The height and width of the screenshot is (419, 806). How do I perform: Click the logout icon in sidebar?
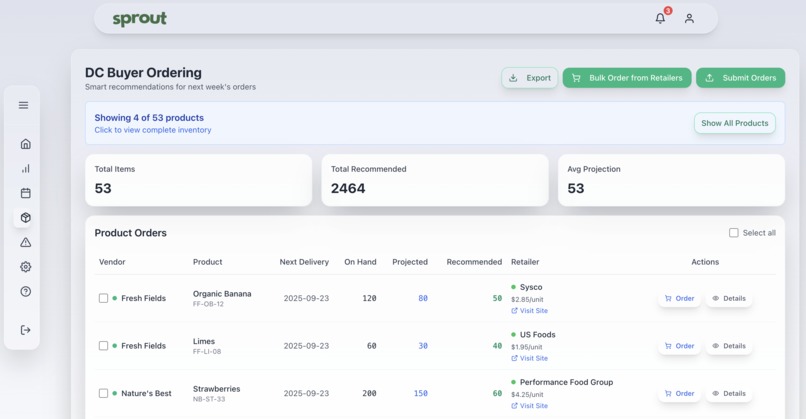[x=26, y=330]
